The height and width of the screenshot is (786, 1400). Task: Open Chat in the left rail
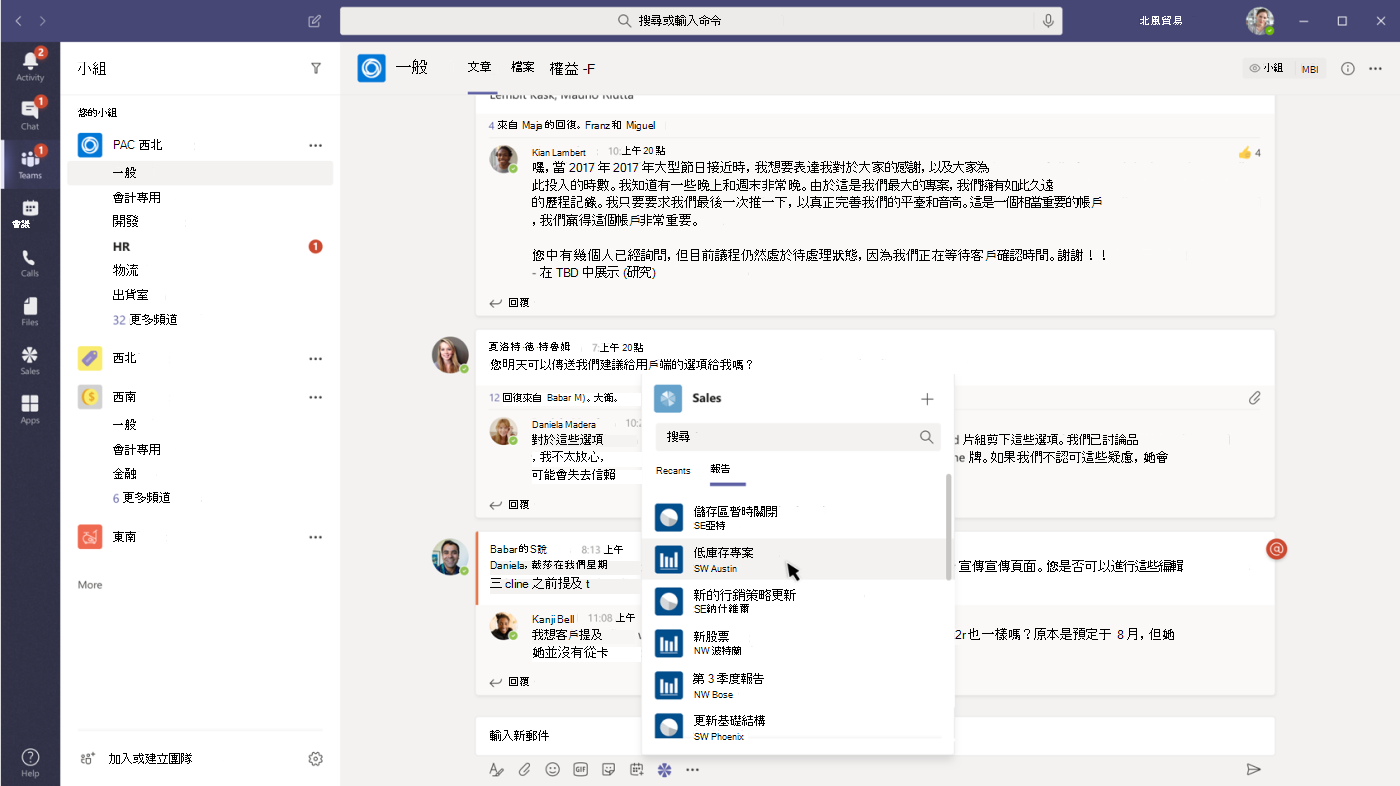click(30, 113)
